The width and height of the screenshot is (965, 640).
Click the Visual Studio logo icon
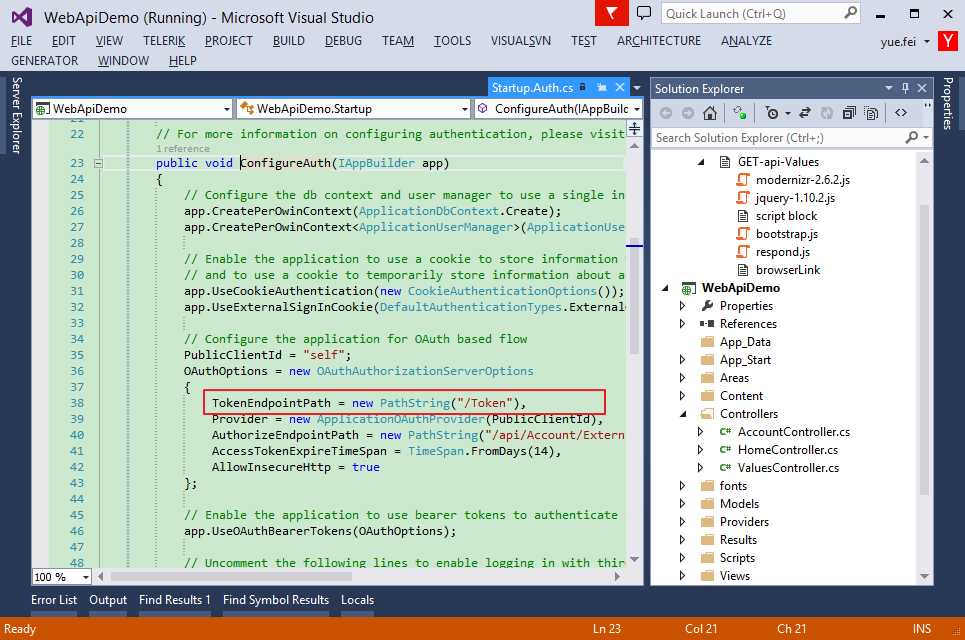coord(22,17)
